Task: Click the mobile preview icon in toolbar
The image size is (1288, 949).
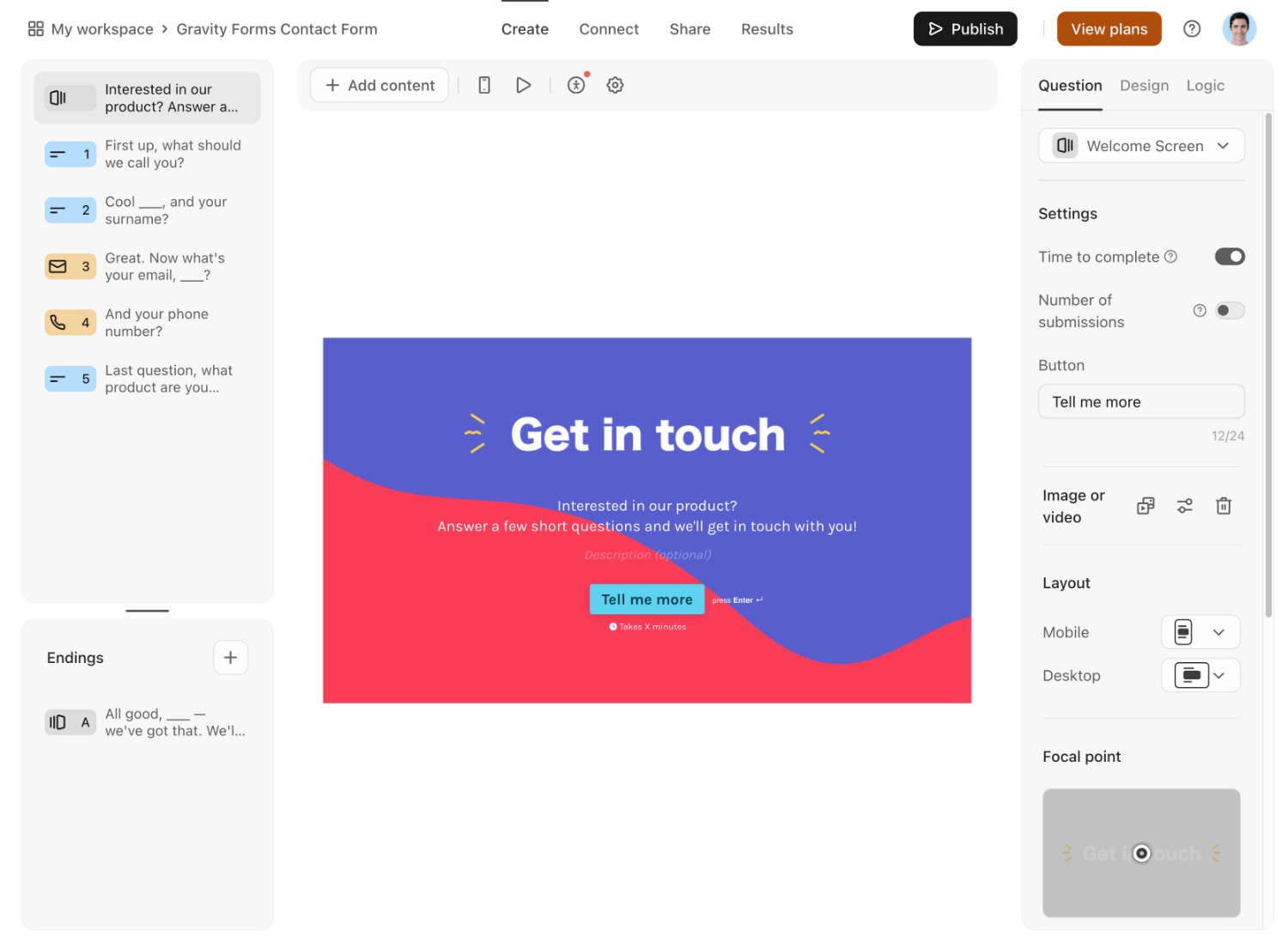Action: [484, 85]
